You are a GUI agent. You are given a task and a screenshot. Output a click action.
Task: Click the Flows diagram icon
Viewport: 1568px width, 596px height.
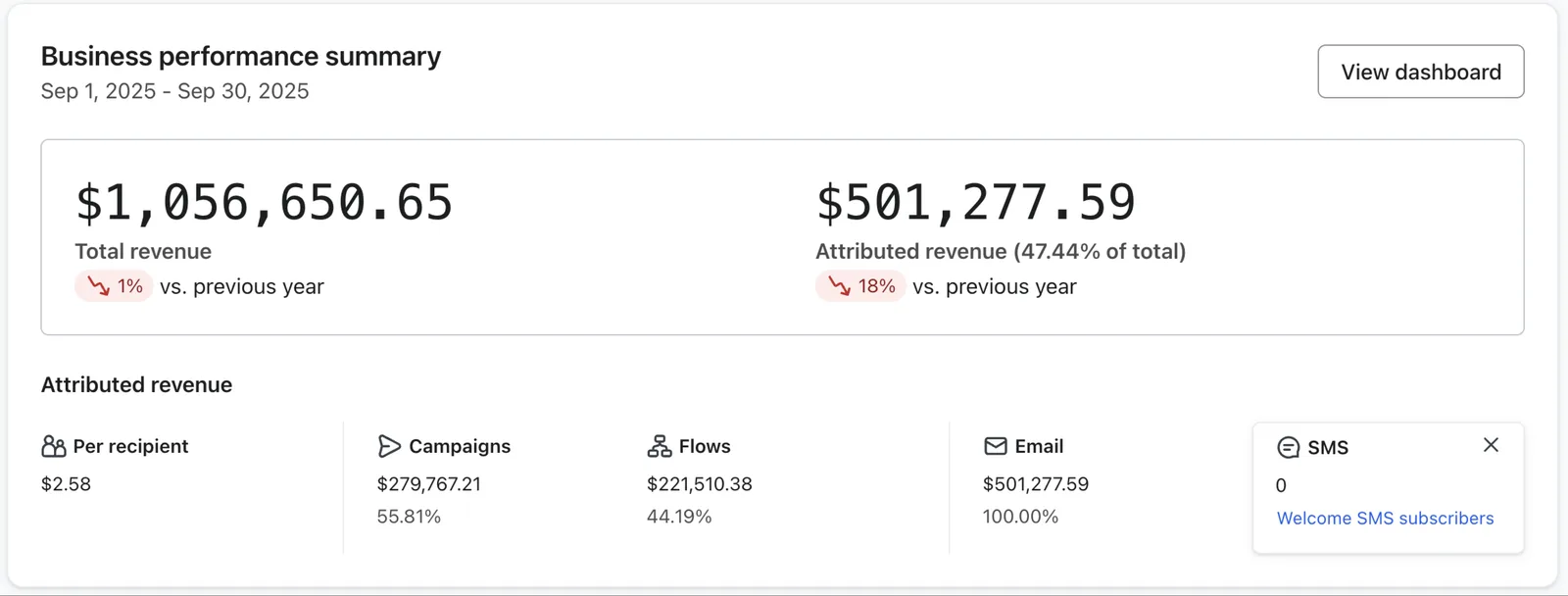point(660,447)
